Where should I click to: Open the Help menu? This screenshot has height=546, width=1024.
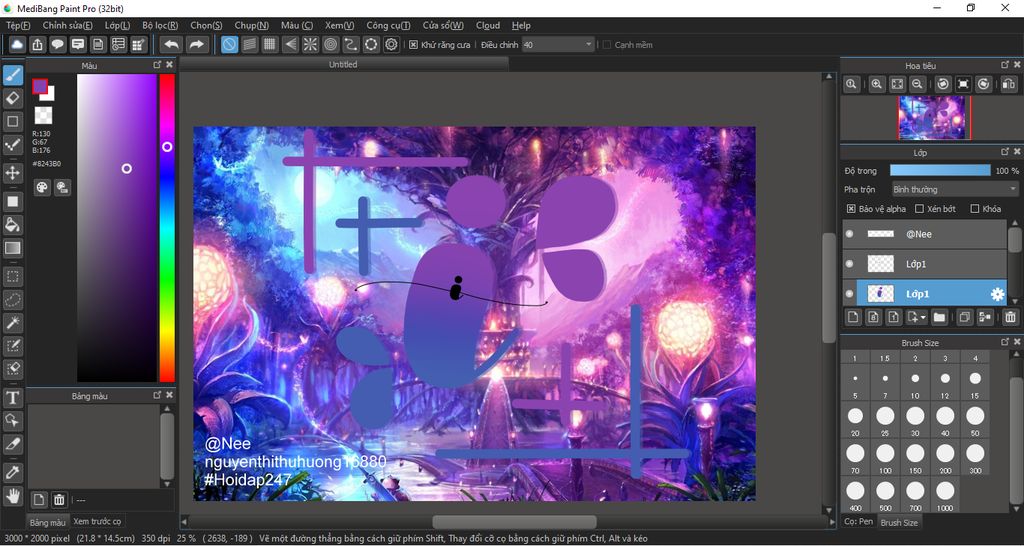[x=521, y=25]
